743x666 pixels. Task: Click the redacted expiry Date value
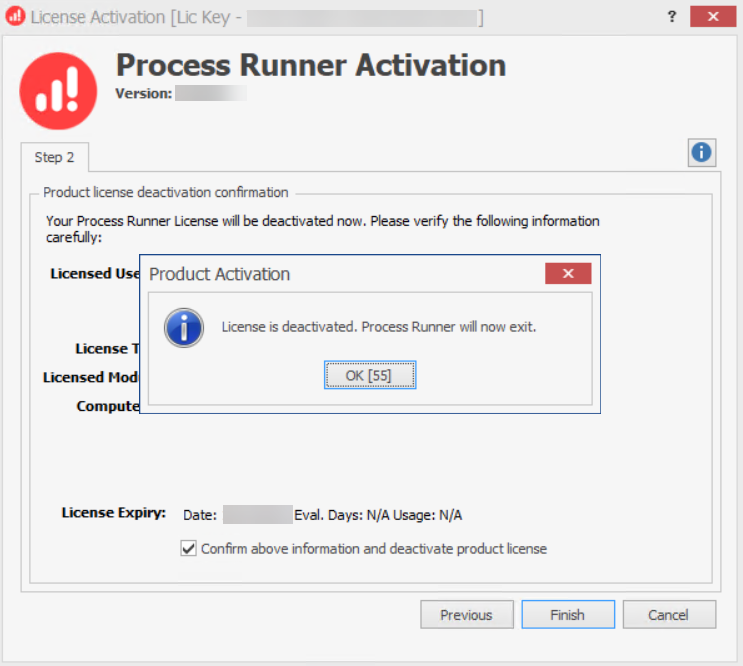click(256, 515)
